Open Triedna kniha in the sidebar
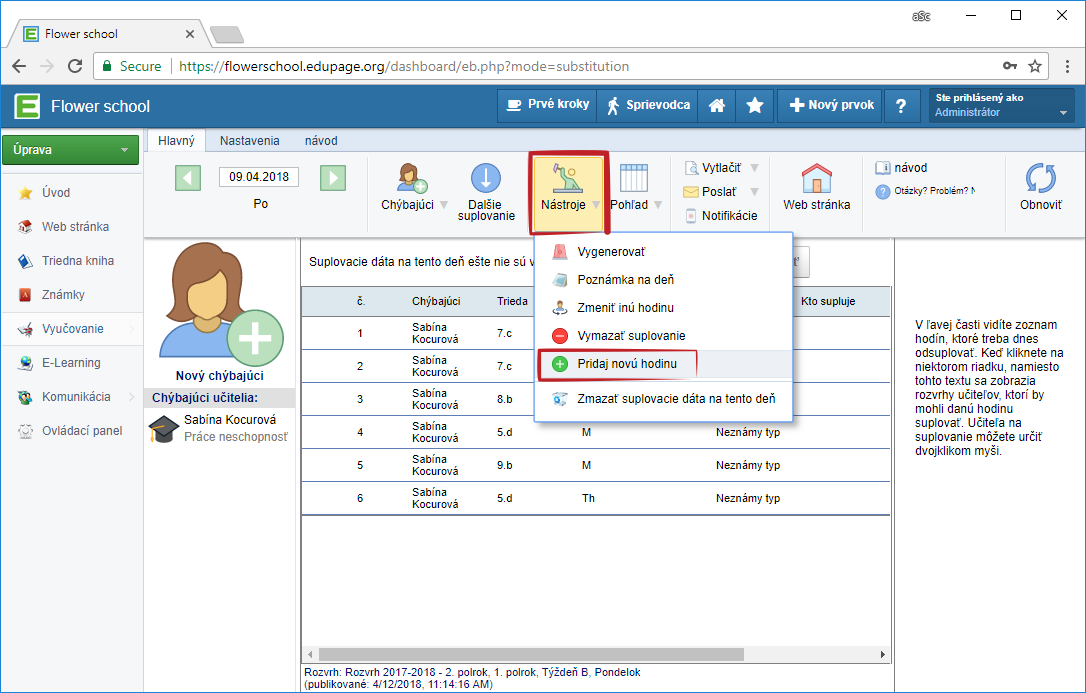The height and width of the screenshot is (693, 1086). [71, 261]
